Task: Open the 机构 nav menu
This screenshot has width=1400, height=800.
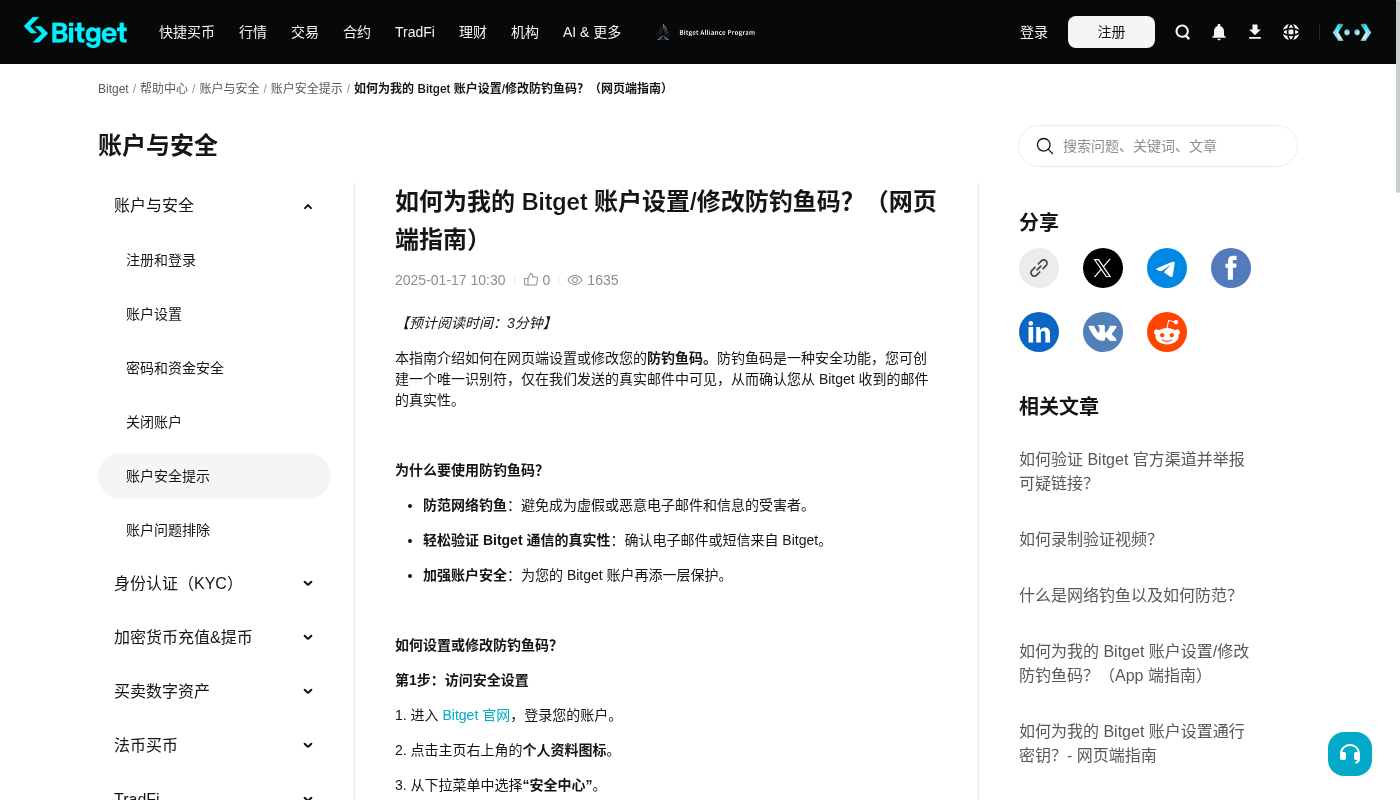Action: [525, 32]
